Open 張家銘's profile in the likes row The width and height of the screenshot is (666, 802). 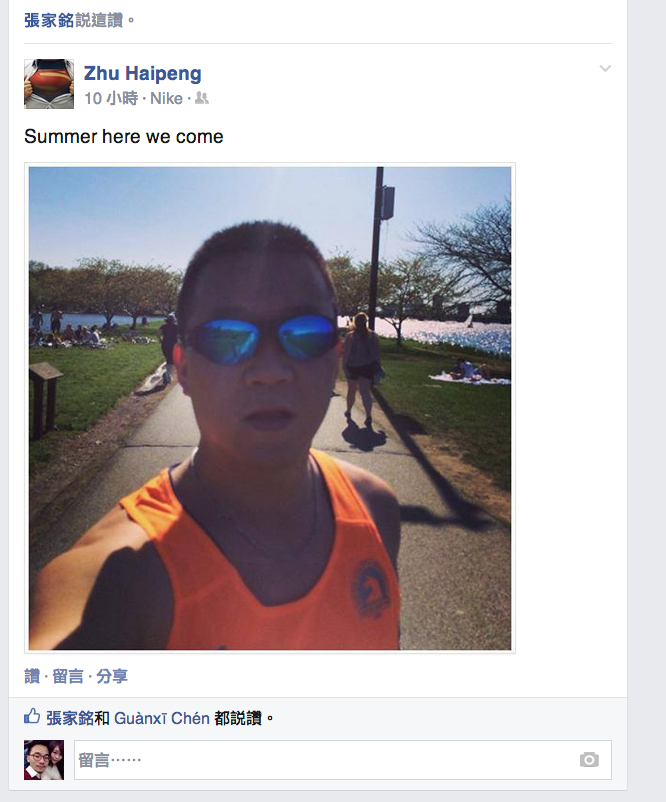(x=70, y=718)
